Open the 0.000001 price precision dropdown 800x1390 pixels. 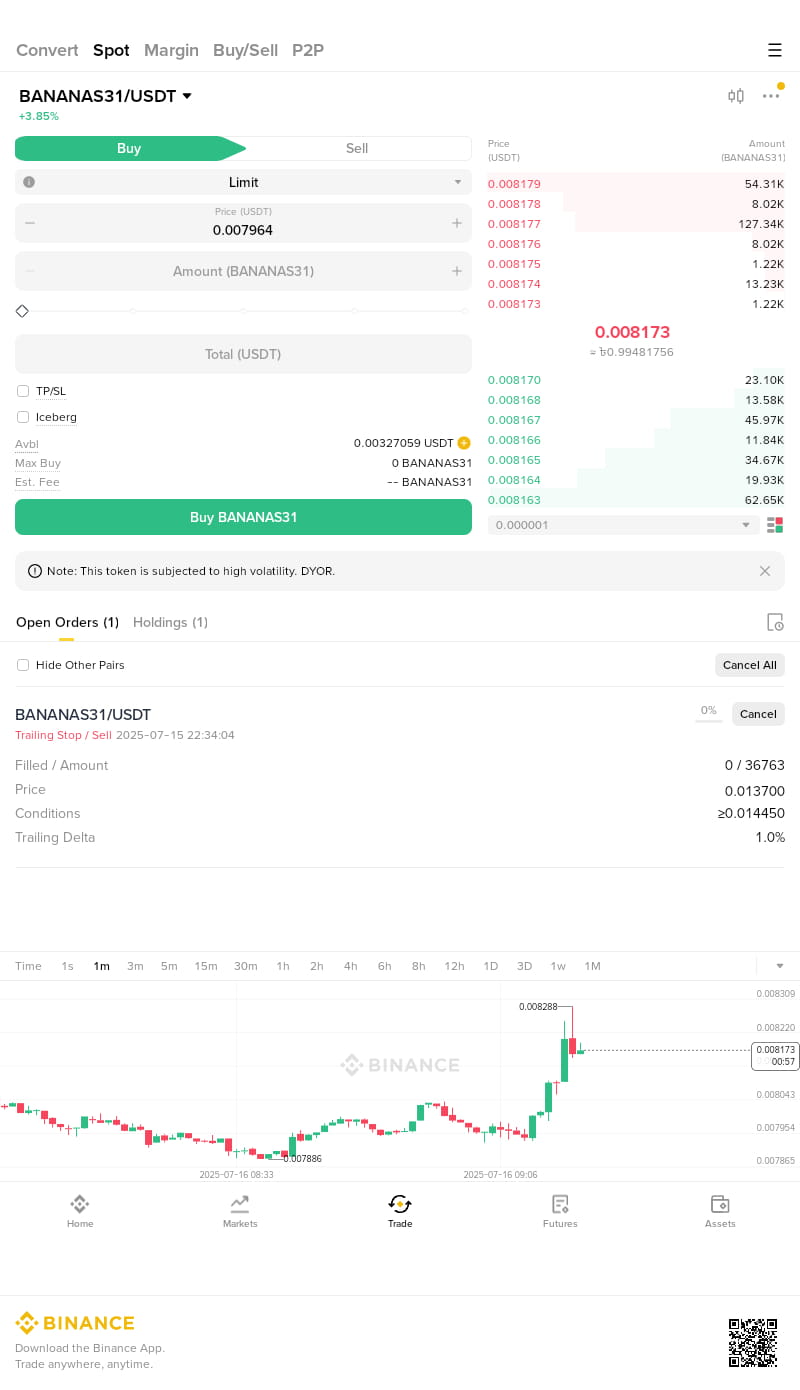tap(624, 525)
